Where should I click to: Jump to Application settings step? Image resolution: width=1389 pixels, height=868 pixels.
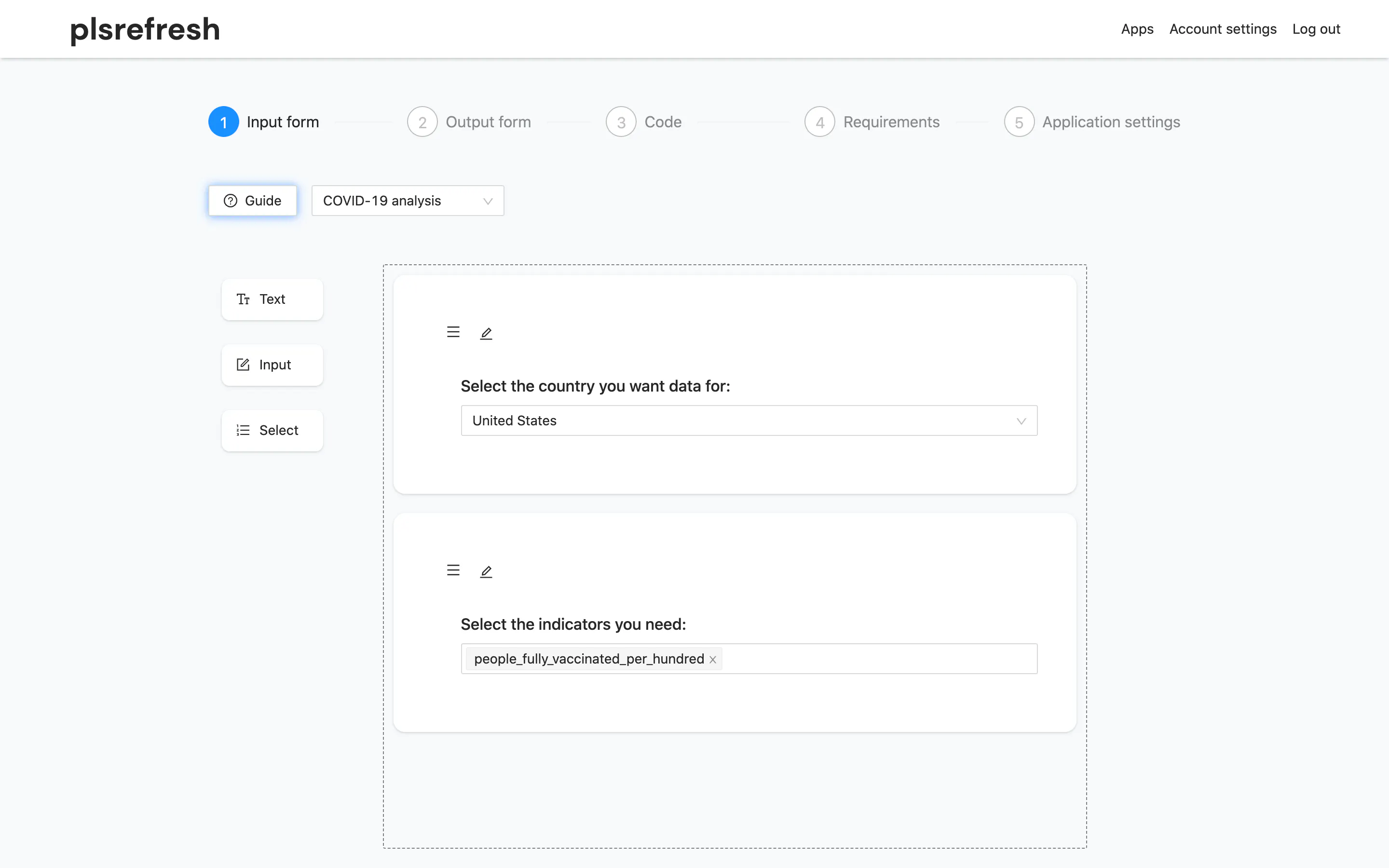[x=1092, y=122]
